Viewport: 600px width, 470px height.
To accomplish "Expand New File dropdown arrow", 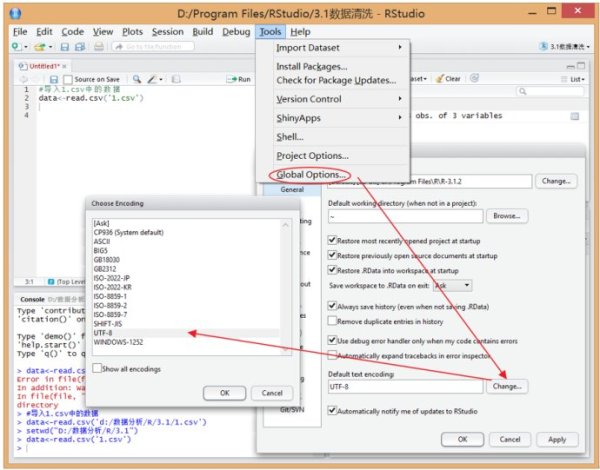I will 26,47.
